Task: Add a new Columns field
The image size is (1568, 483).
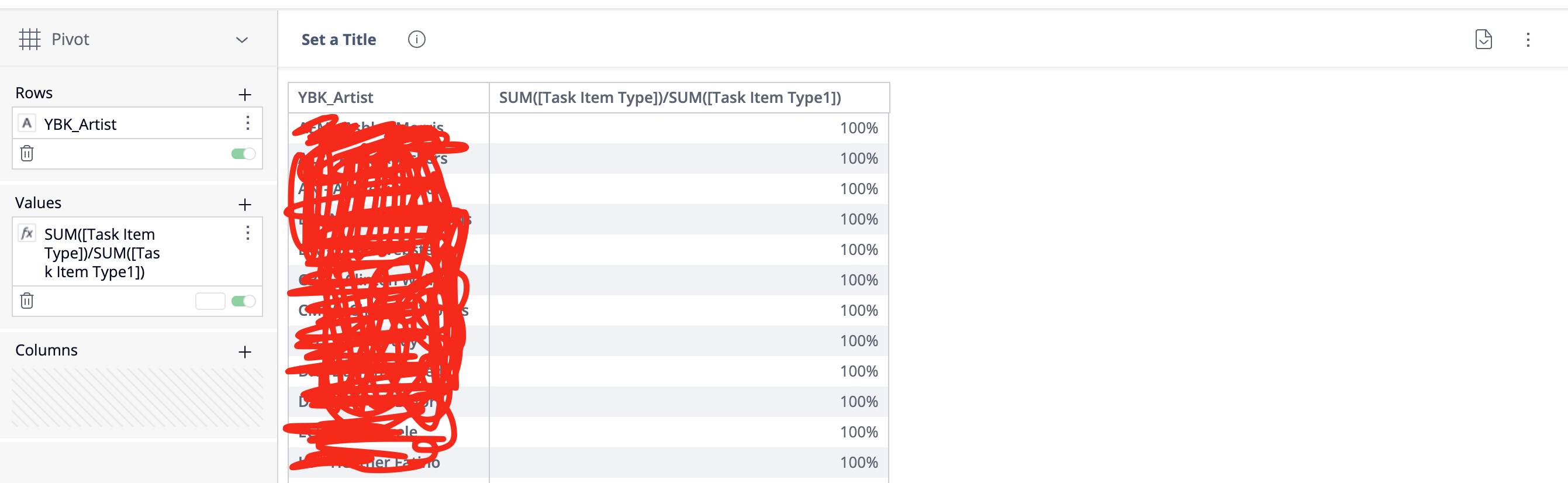Action: point(245,352)
